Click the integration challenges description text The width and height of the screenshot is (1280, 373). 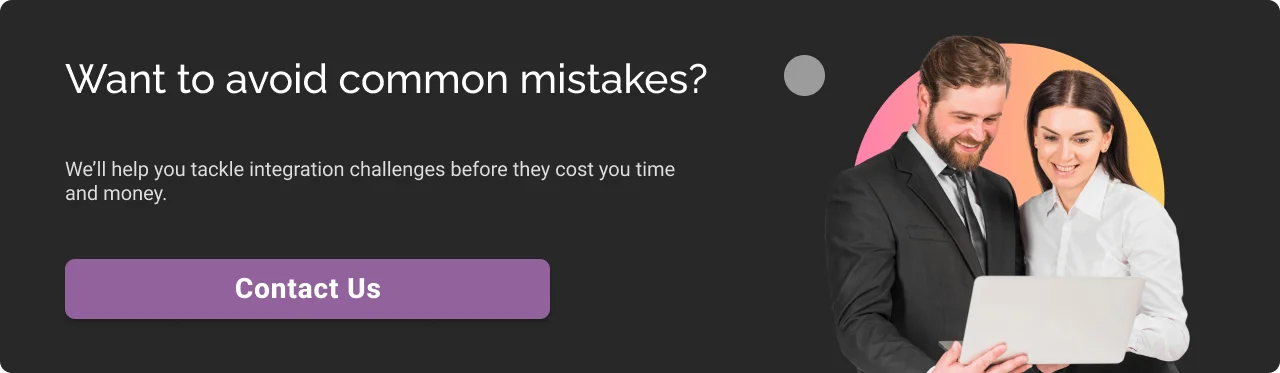coord(370,181)
